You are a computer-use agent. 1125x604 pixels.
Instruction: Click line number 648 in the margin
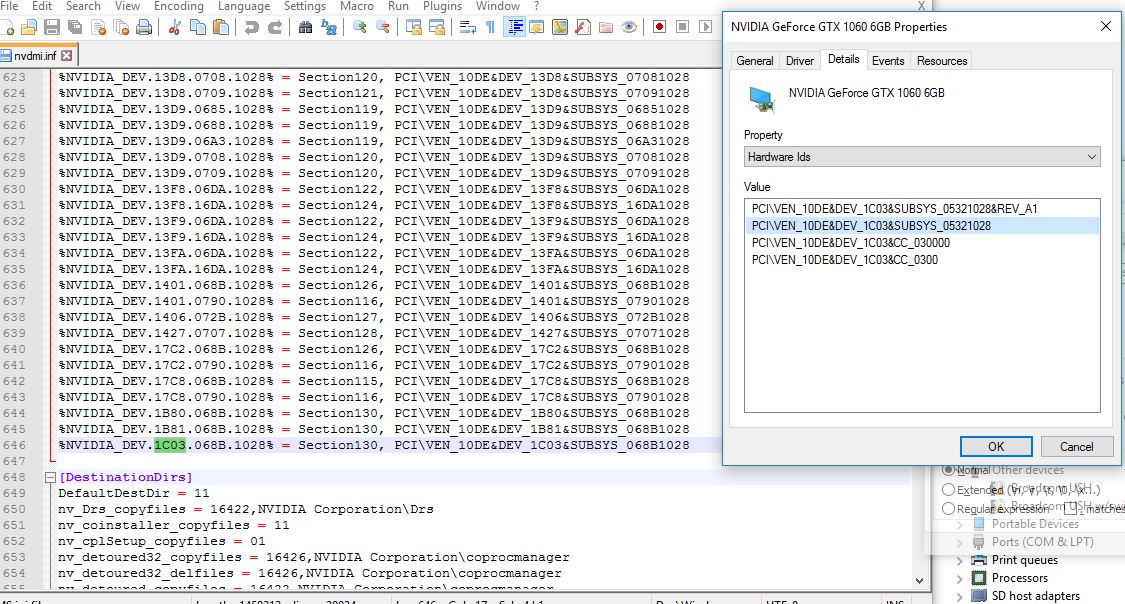[x=14, y=477]
